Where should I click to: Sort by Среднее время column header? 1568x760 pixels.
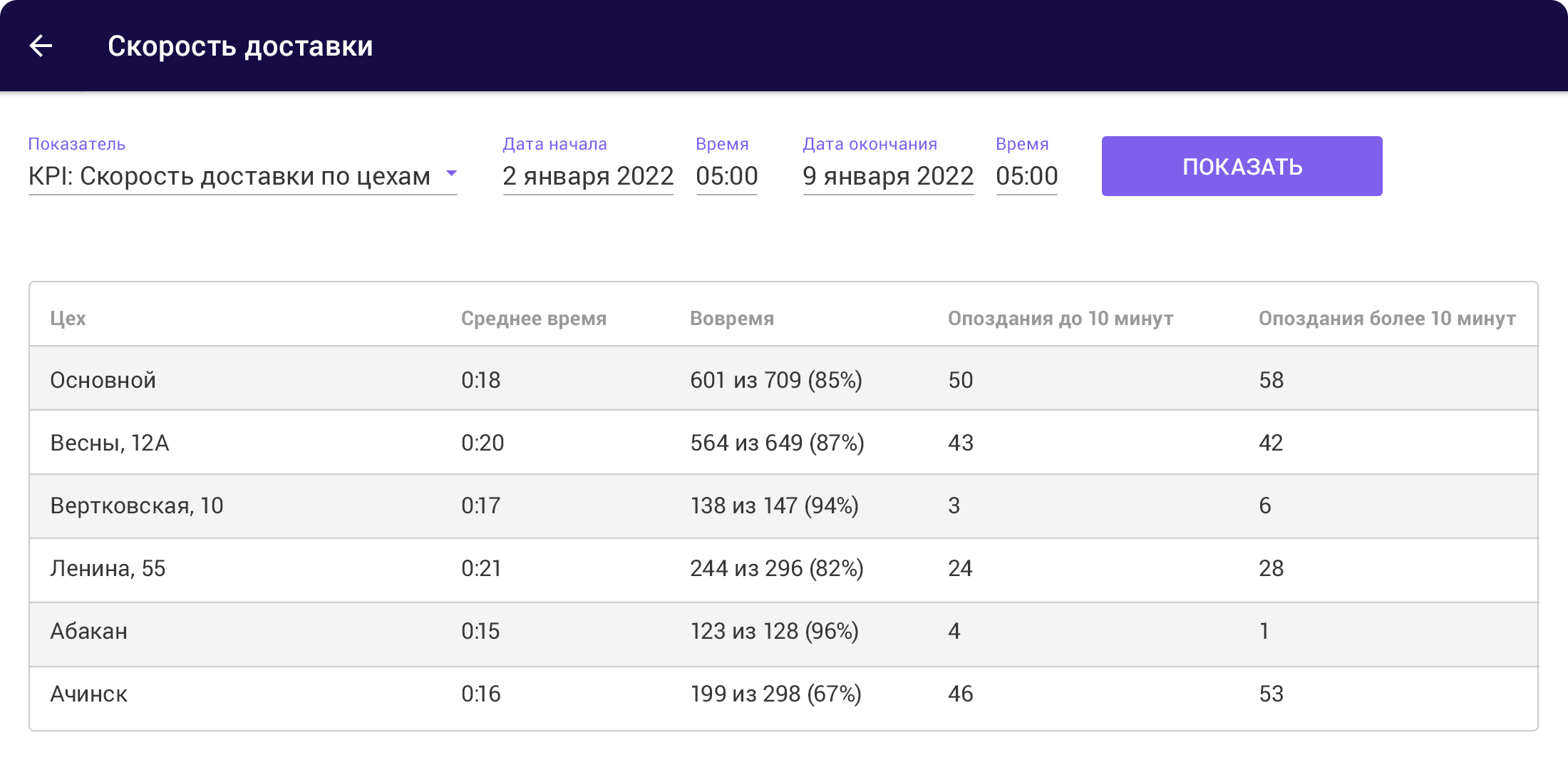point(534,319)
